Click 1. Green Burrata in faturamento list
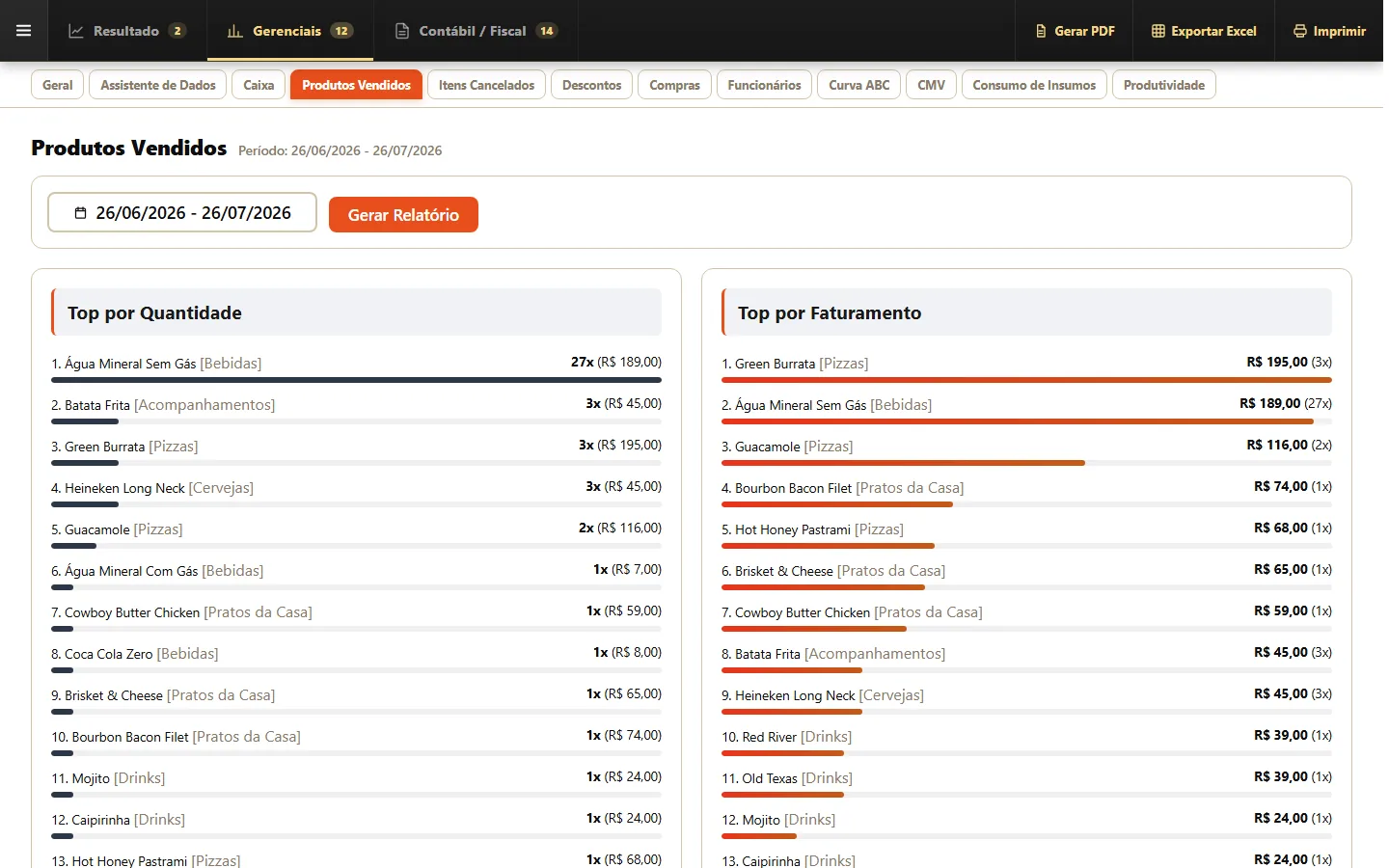Viewport: 1389px width, 868px height. [x=795, y=364]
